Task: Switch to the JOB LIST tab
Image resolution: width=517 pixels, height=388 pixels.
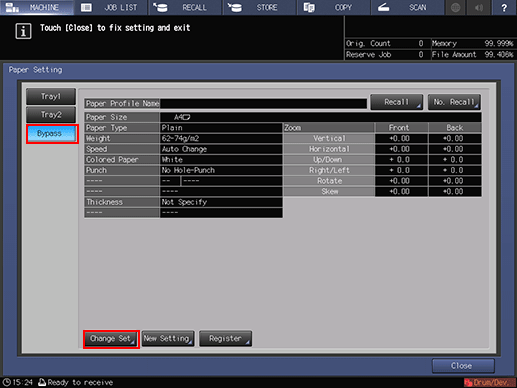Action: tap(111, 7)
